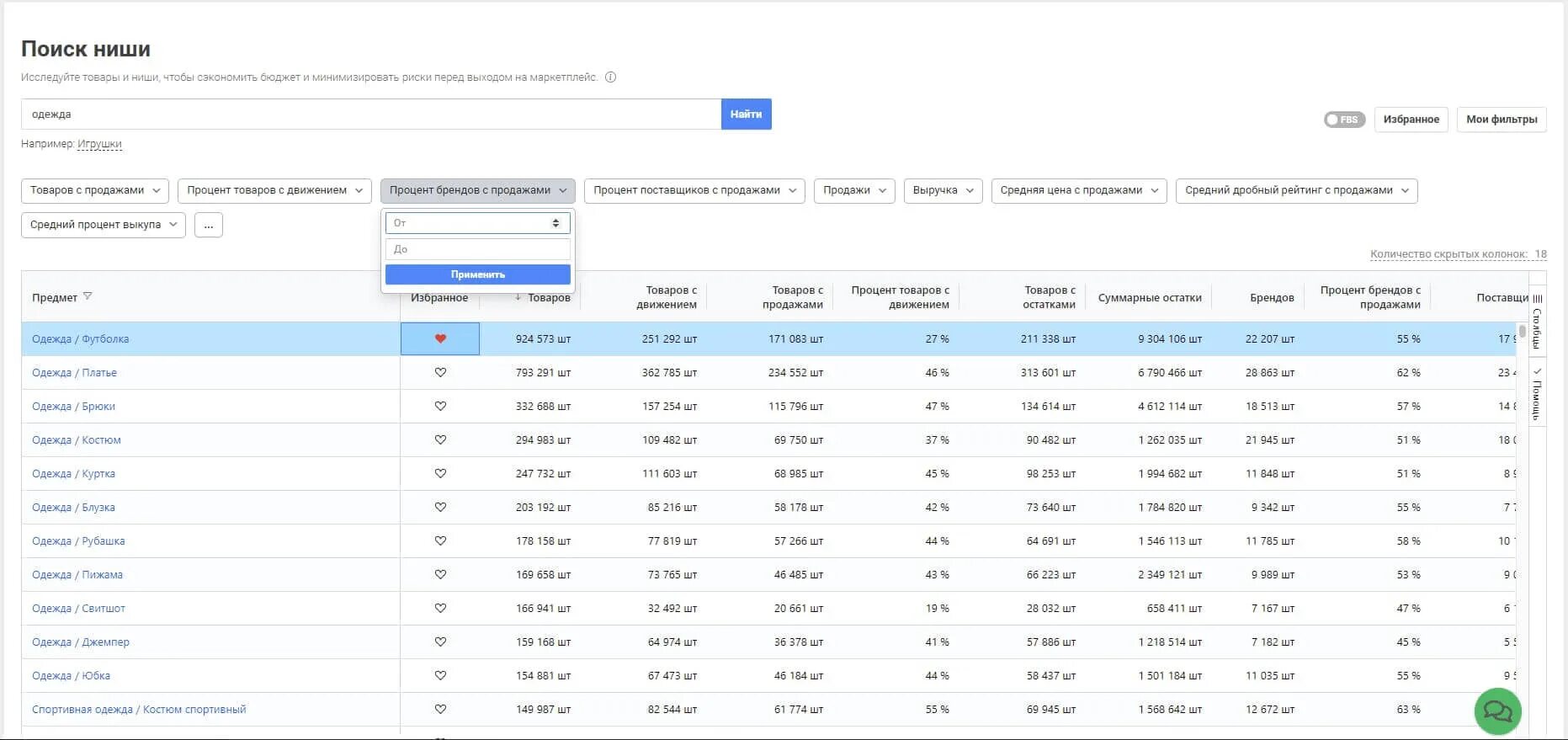
Task: Add Одежда / Платье to favorites with heart
Action: (440, 372)
